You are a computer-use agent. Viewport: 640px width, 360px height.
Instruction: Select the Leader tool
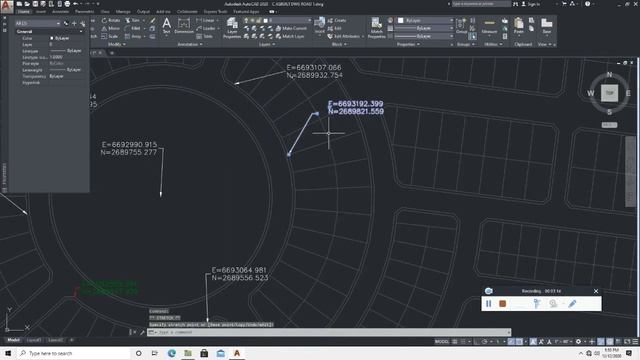[x=206, y=29]
